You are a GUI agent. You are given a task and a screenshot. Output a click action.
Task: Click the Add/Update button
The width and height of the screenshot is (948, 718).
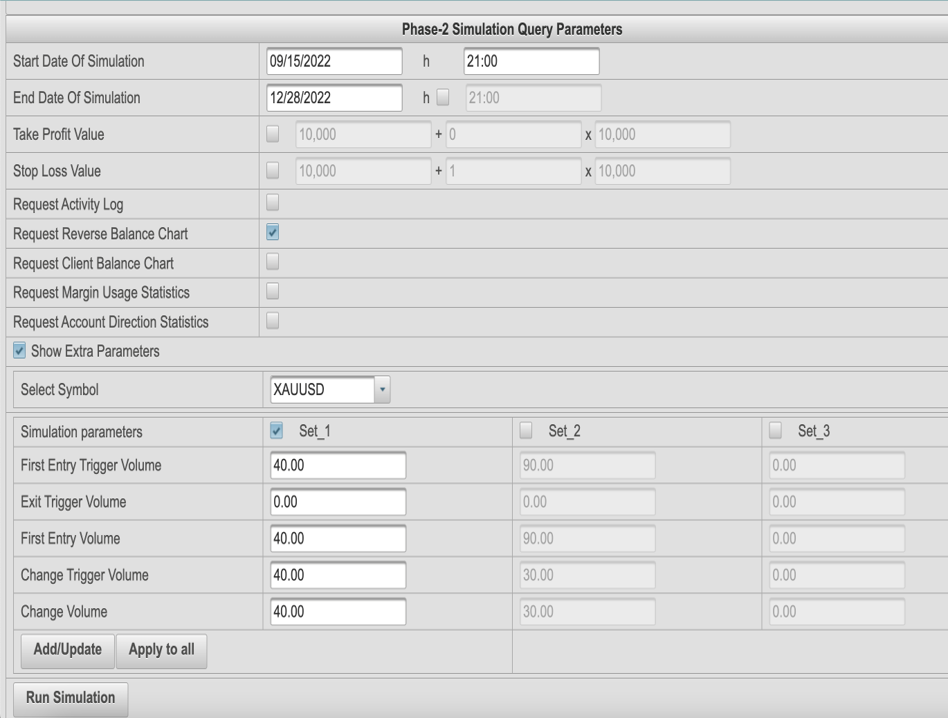pyautogui.click(x=67, y=649)
